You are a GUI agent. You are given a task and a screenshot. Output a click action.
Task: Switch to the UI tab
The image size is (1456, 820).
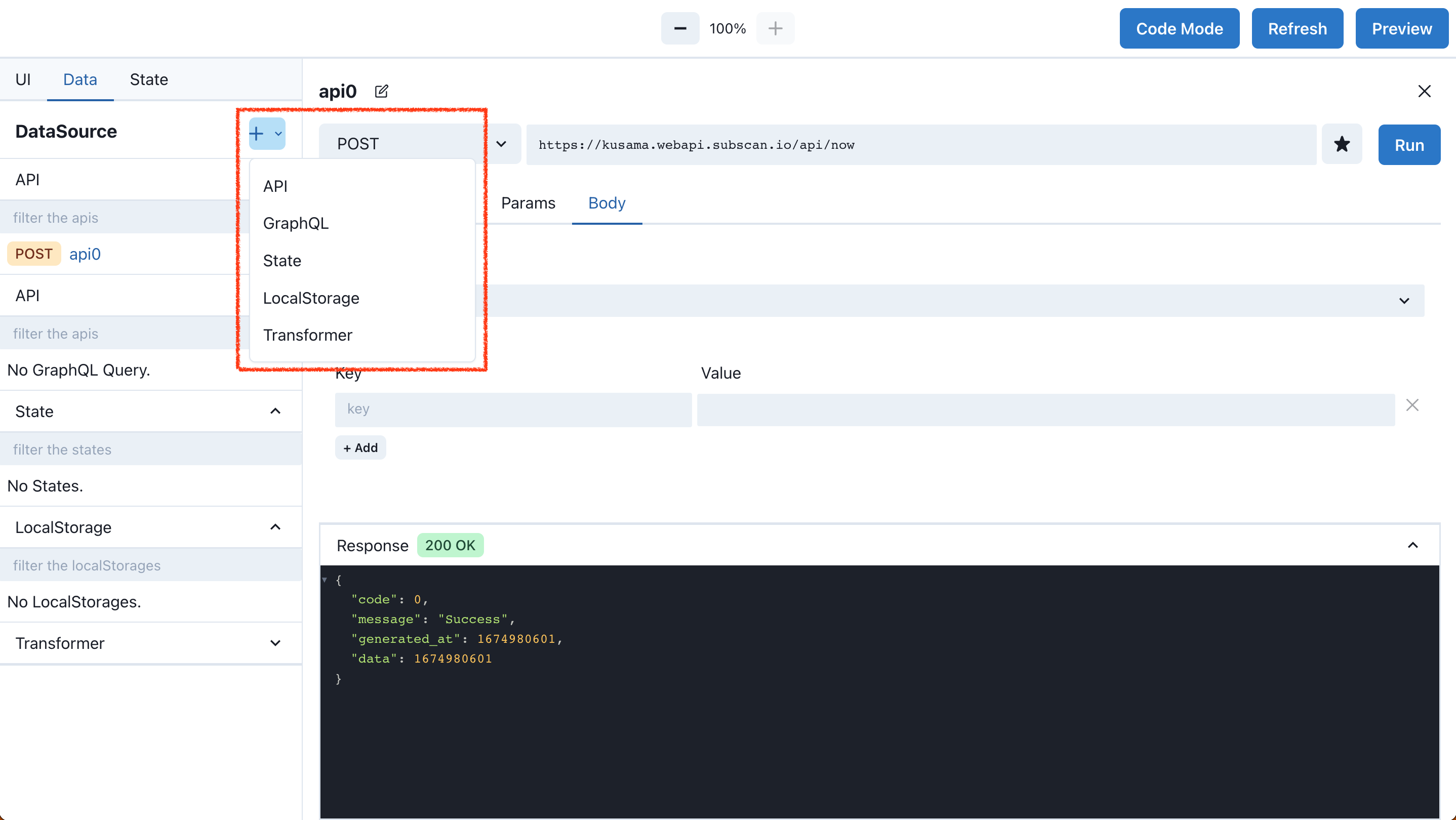click(23, 79)
